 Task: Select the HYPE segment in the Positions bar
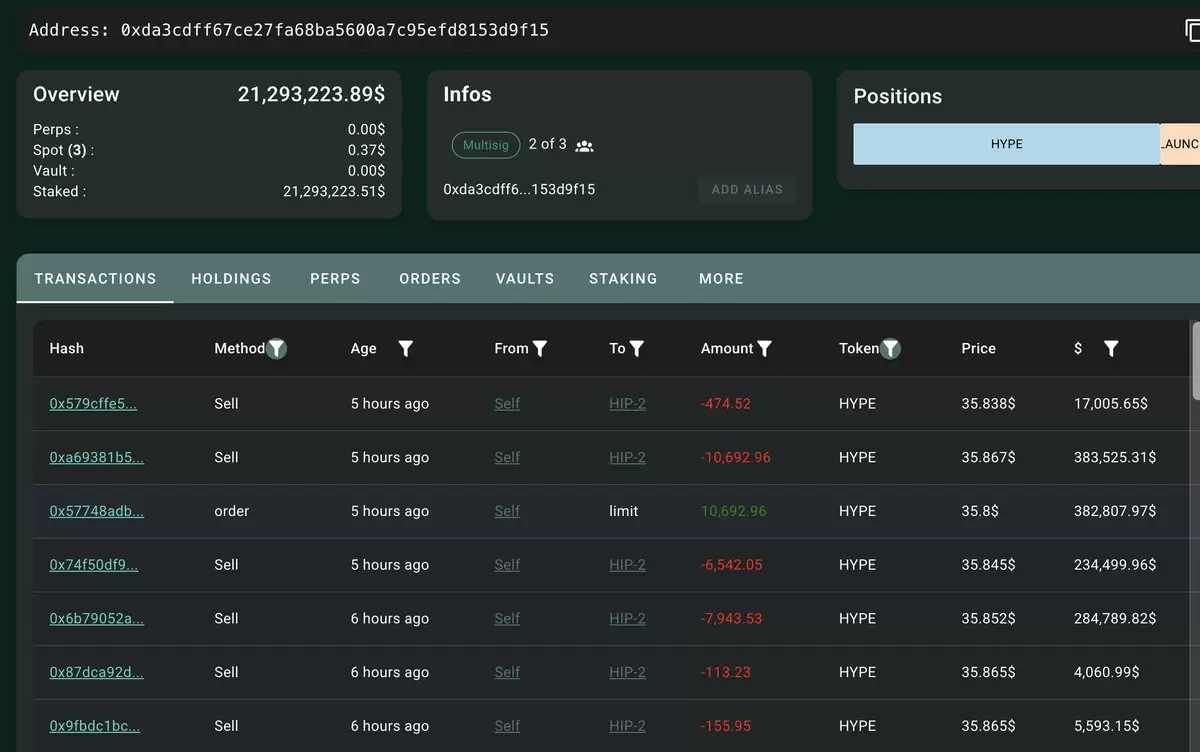coord(1006,144)
